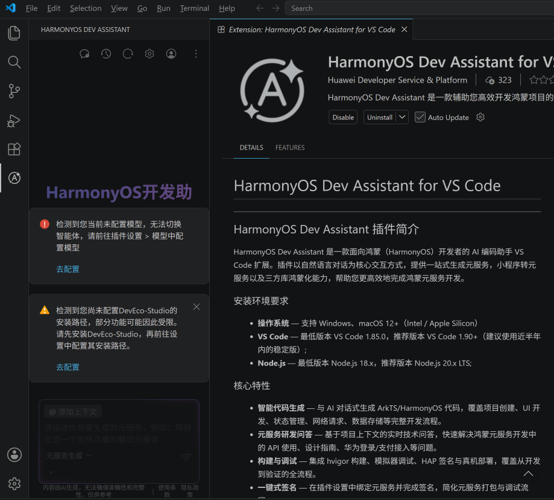Expand the small chevron below 元服务生成

click(x=51, y=472)
